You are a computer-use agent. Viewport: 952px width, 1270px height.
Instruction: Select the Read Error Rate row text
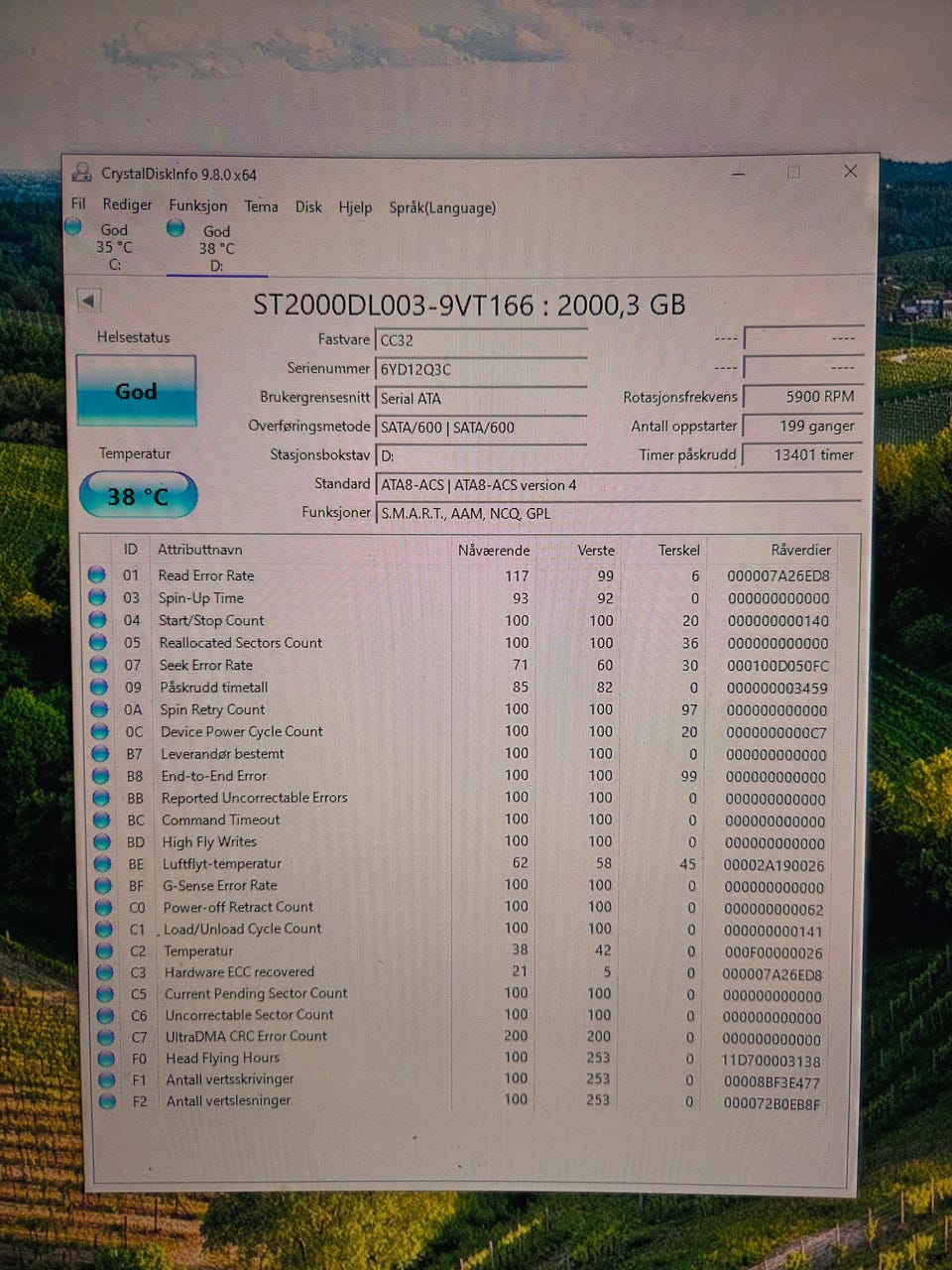[206, 575]
